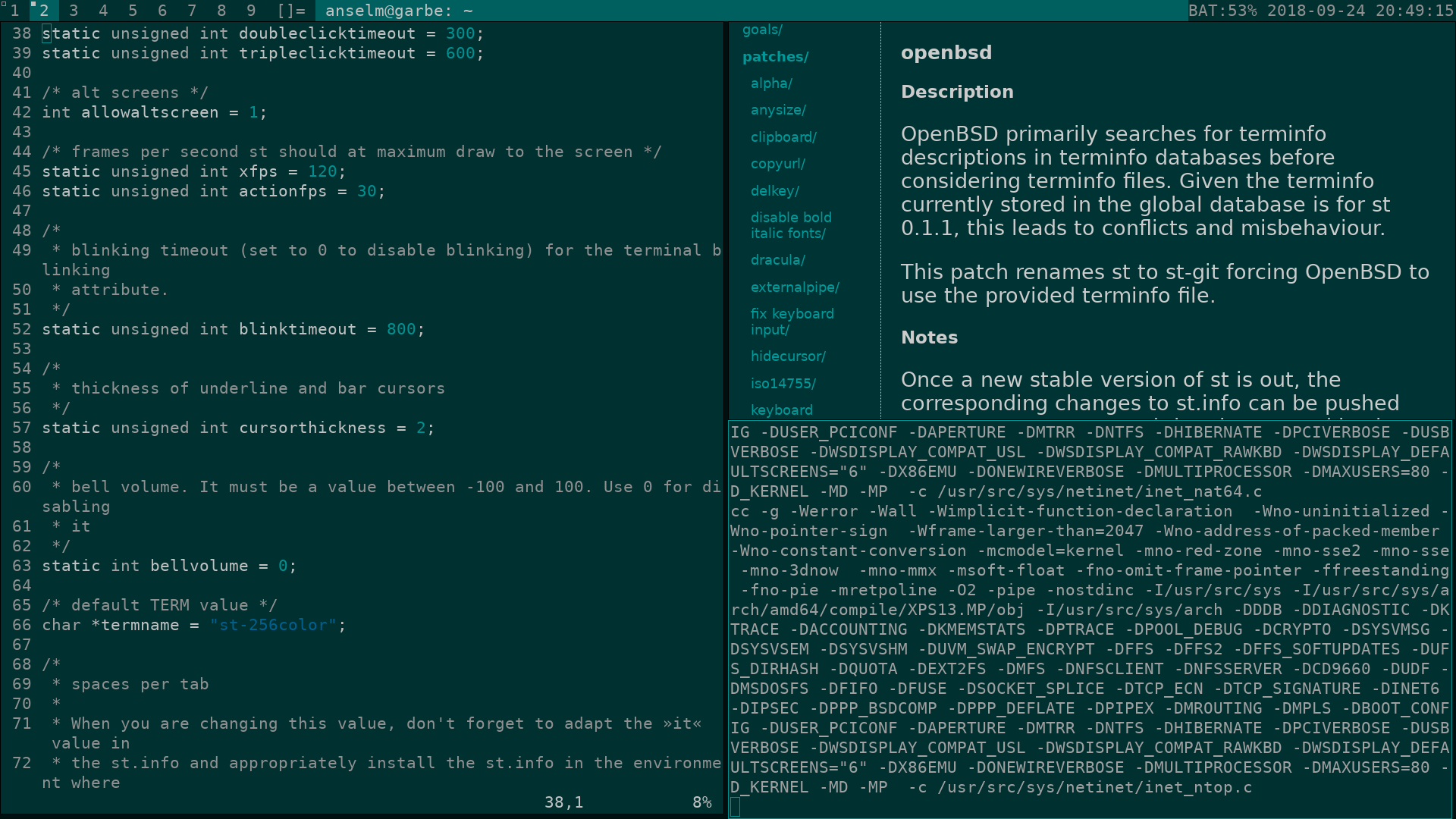Viewport: 1456px width, 819px height.
Task: Open the anysize/ patch link
Action: (778, 110)
